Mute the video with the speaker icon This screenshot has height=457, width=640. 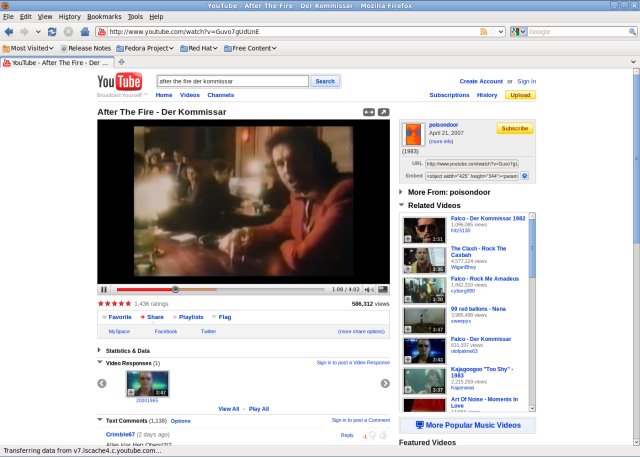click(x=369, y=289)
